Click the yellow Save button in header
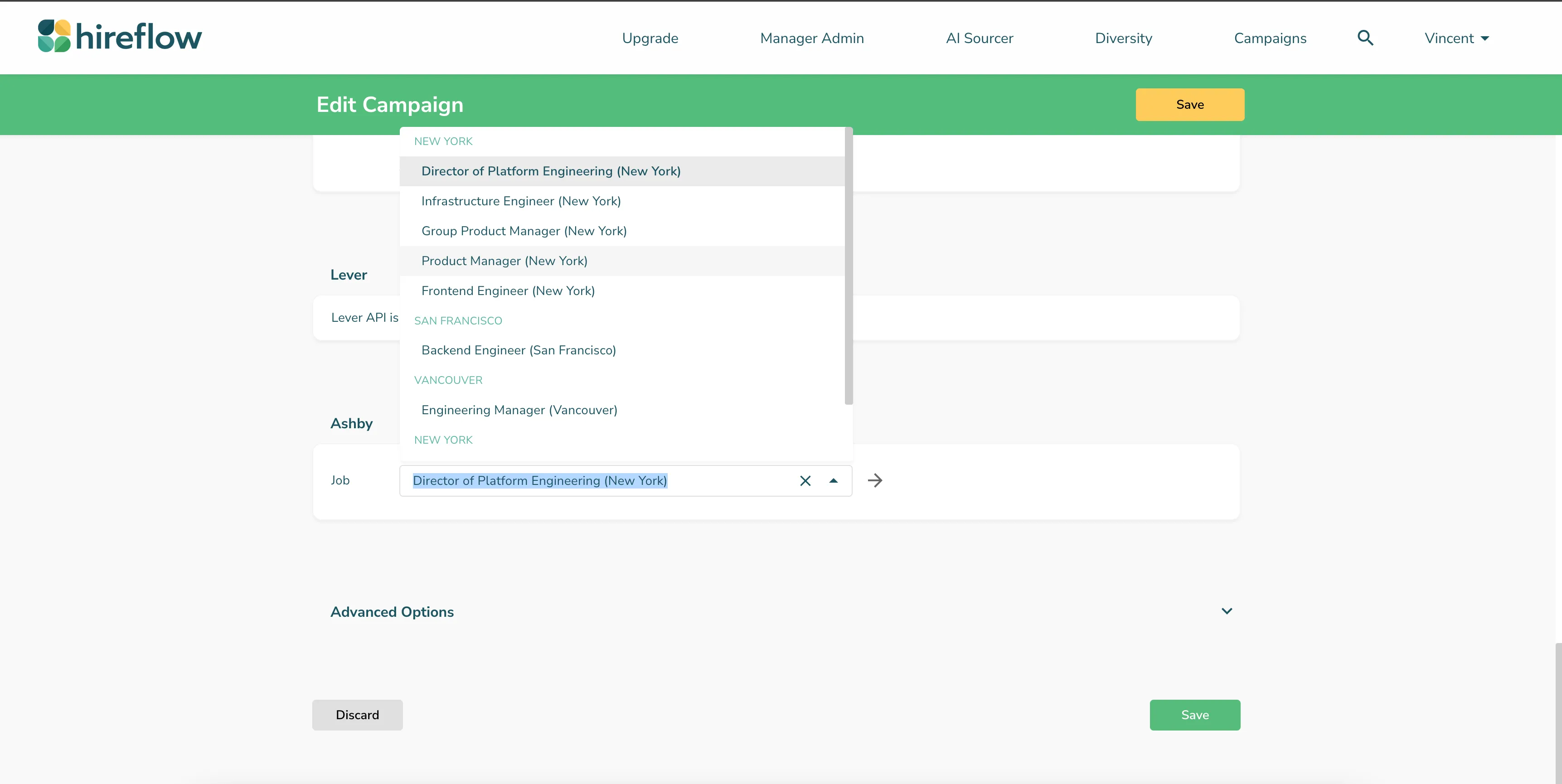 [1190, 105]
